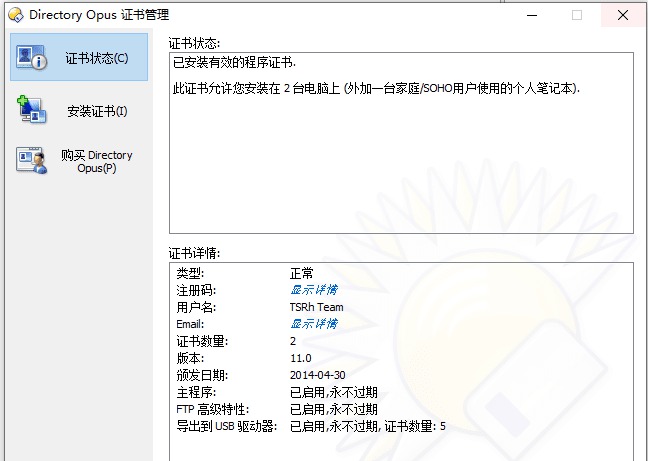The image size is (648, 461).
Task: Click the 类型 value 正常
Action: click(302, 273)
